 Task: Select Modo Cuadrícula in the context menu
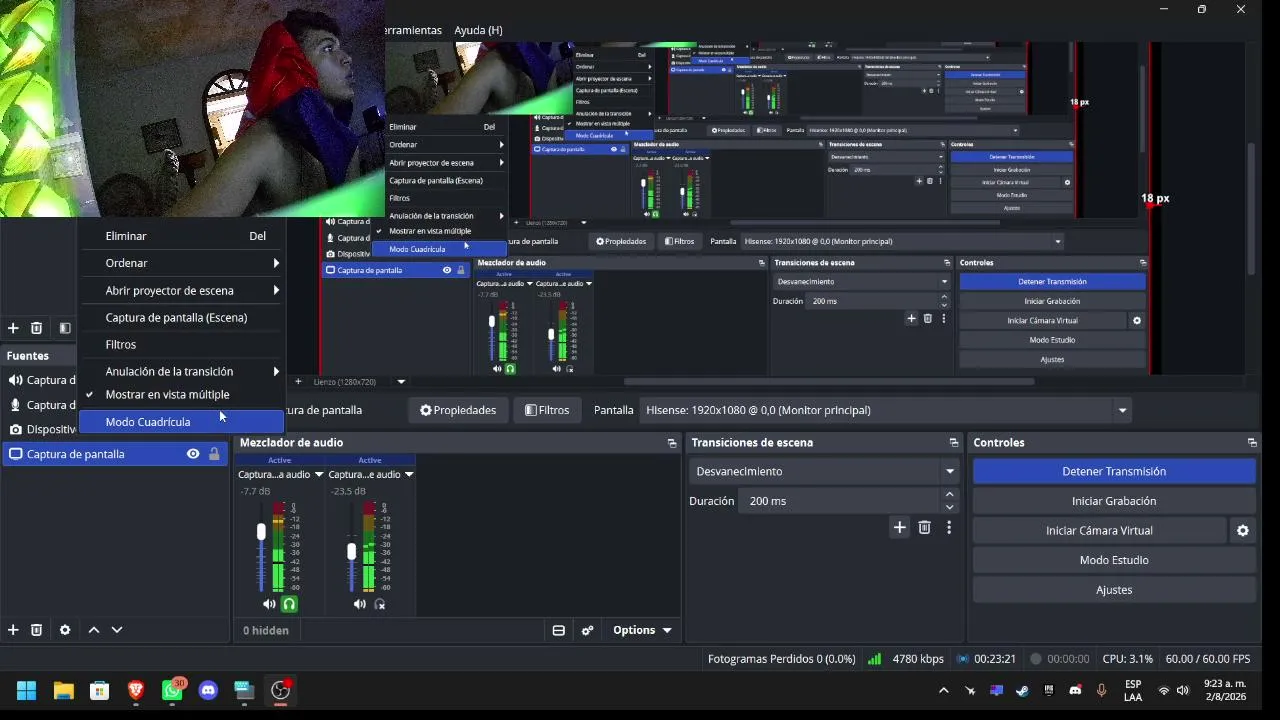[x=182, y=422]
